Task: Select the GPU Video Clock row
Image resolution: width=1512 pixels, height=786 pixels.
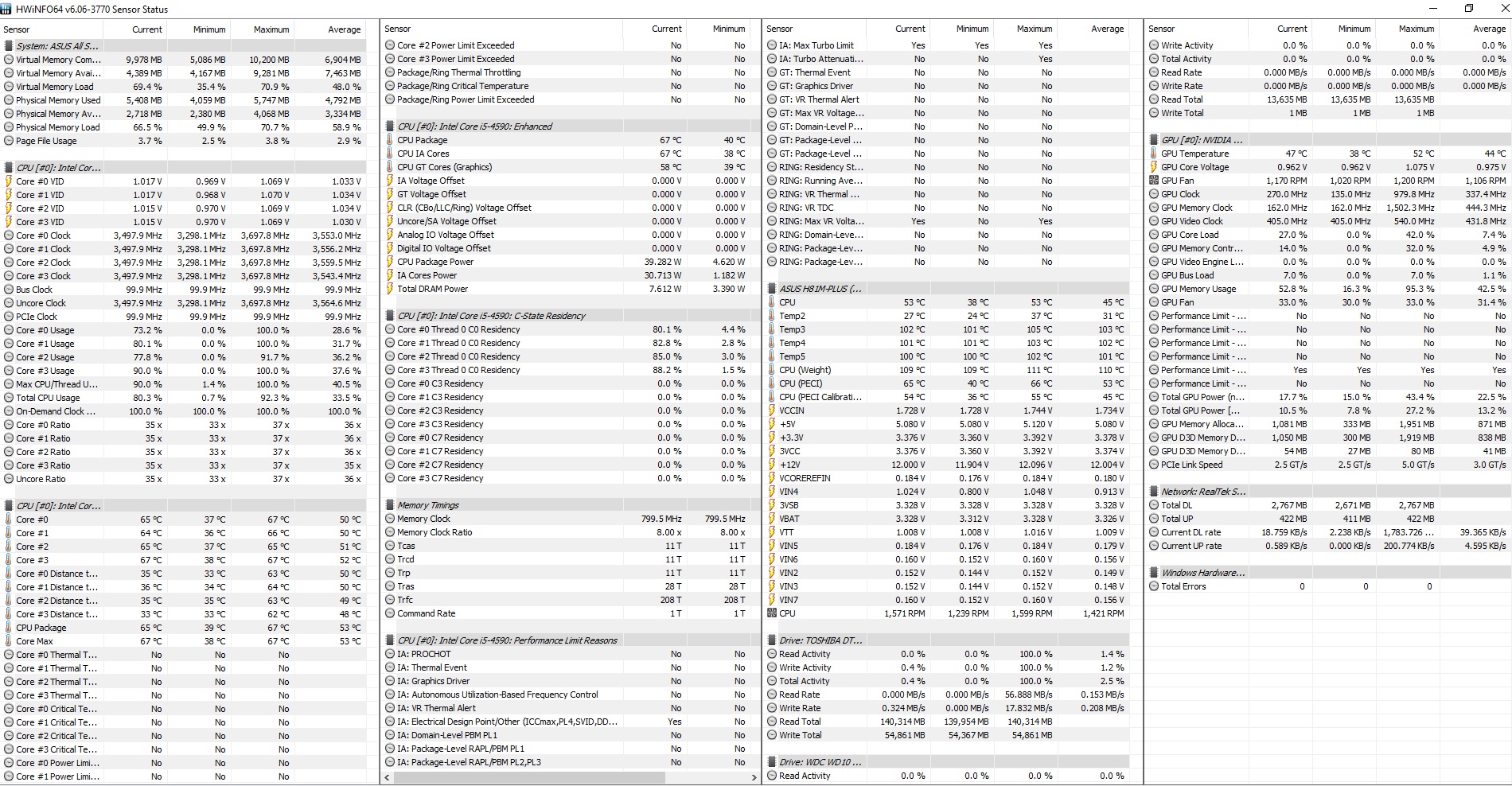Action: [x=1329, y=221]
